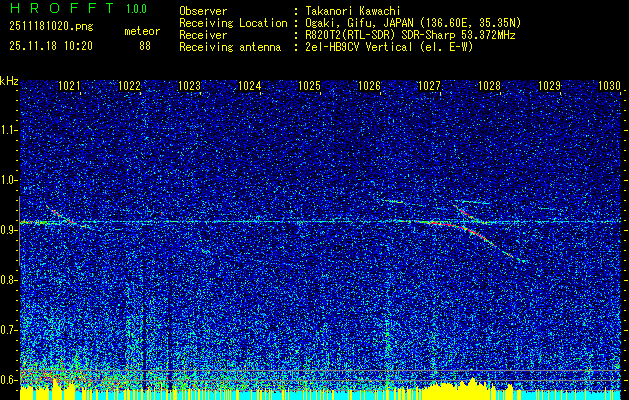Click the 1.1 kHz frequency label
The image size is (629, 400).
pos(8,130)
